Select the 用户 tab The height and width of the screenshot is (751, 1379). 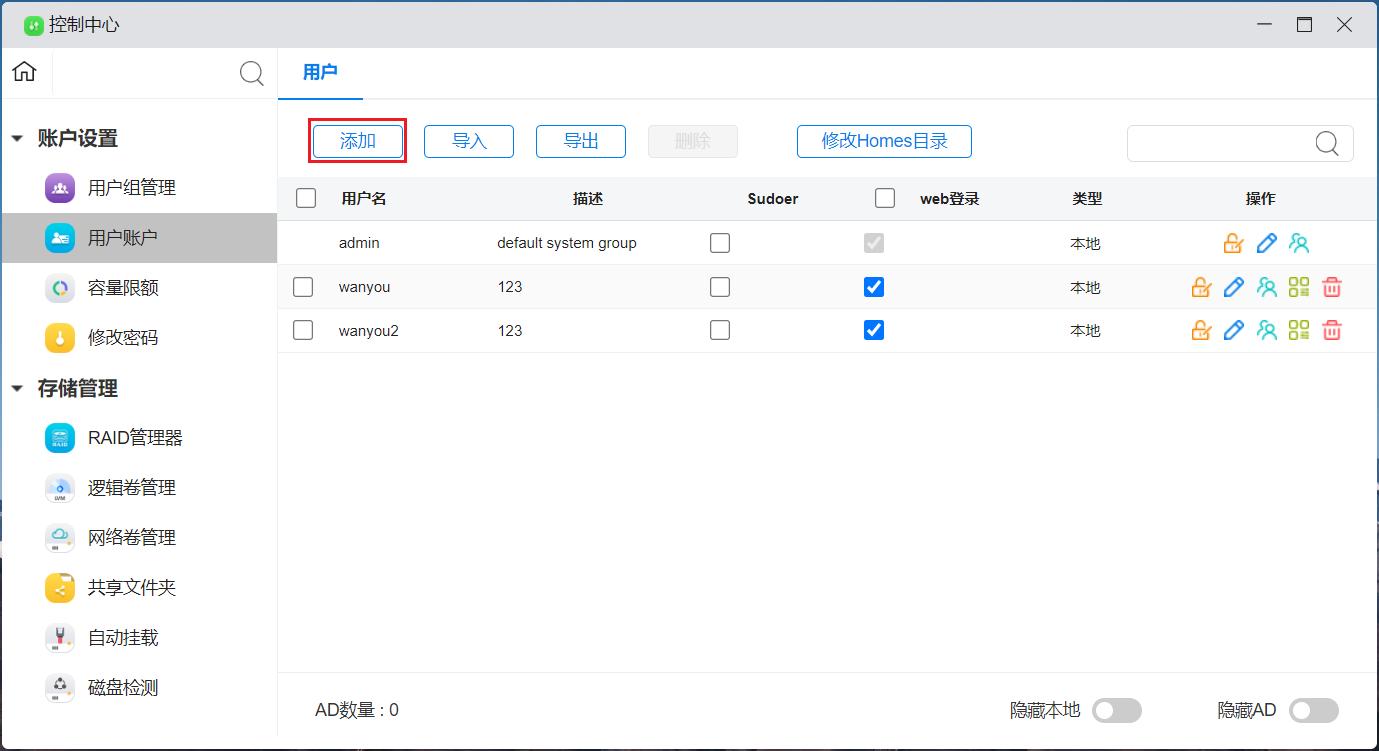pos(320,72)
